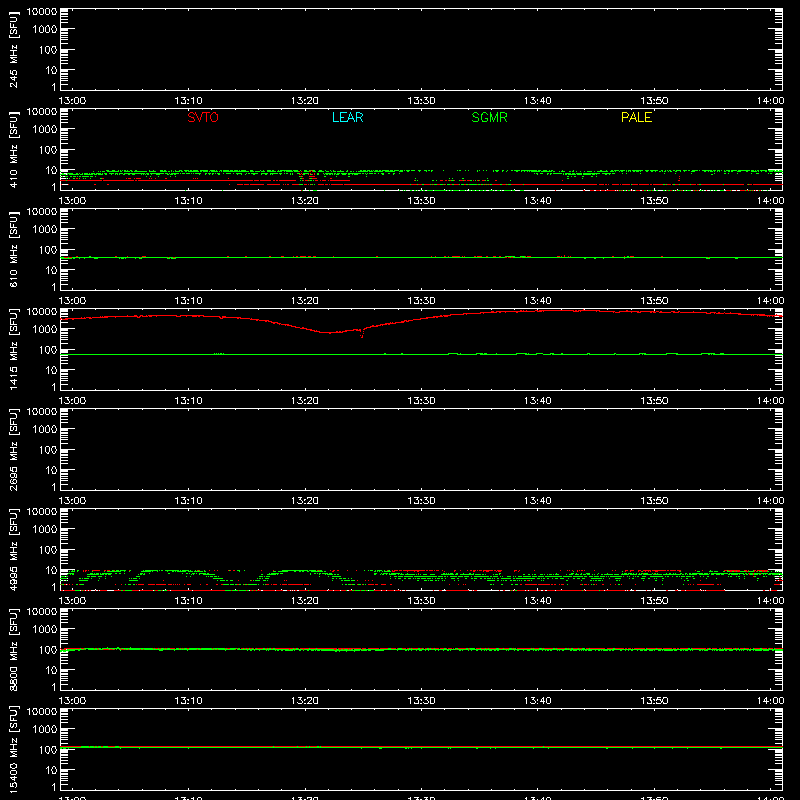
Task: Click 14:00 tick under the 245 MHz panel
Action: (x=770, y=101)
